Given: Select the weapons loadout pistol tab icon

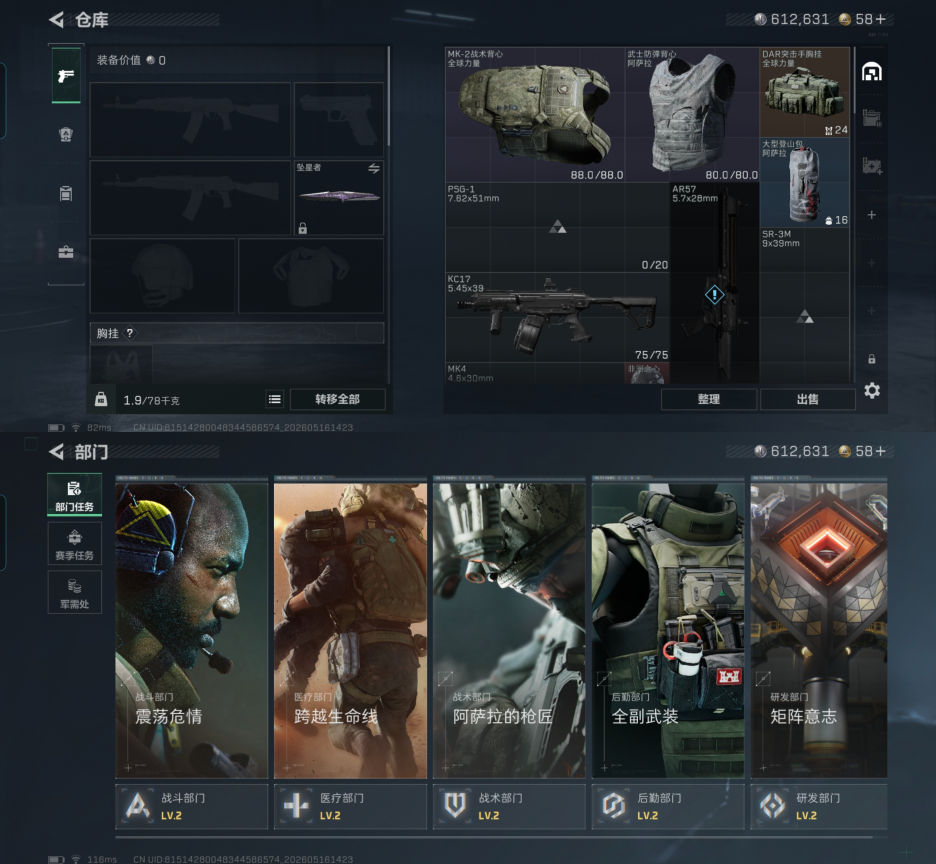Looking at the screenshot, I should [66, 75].
